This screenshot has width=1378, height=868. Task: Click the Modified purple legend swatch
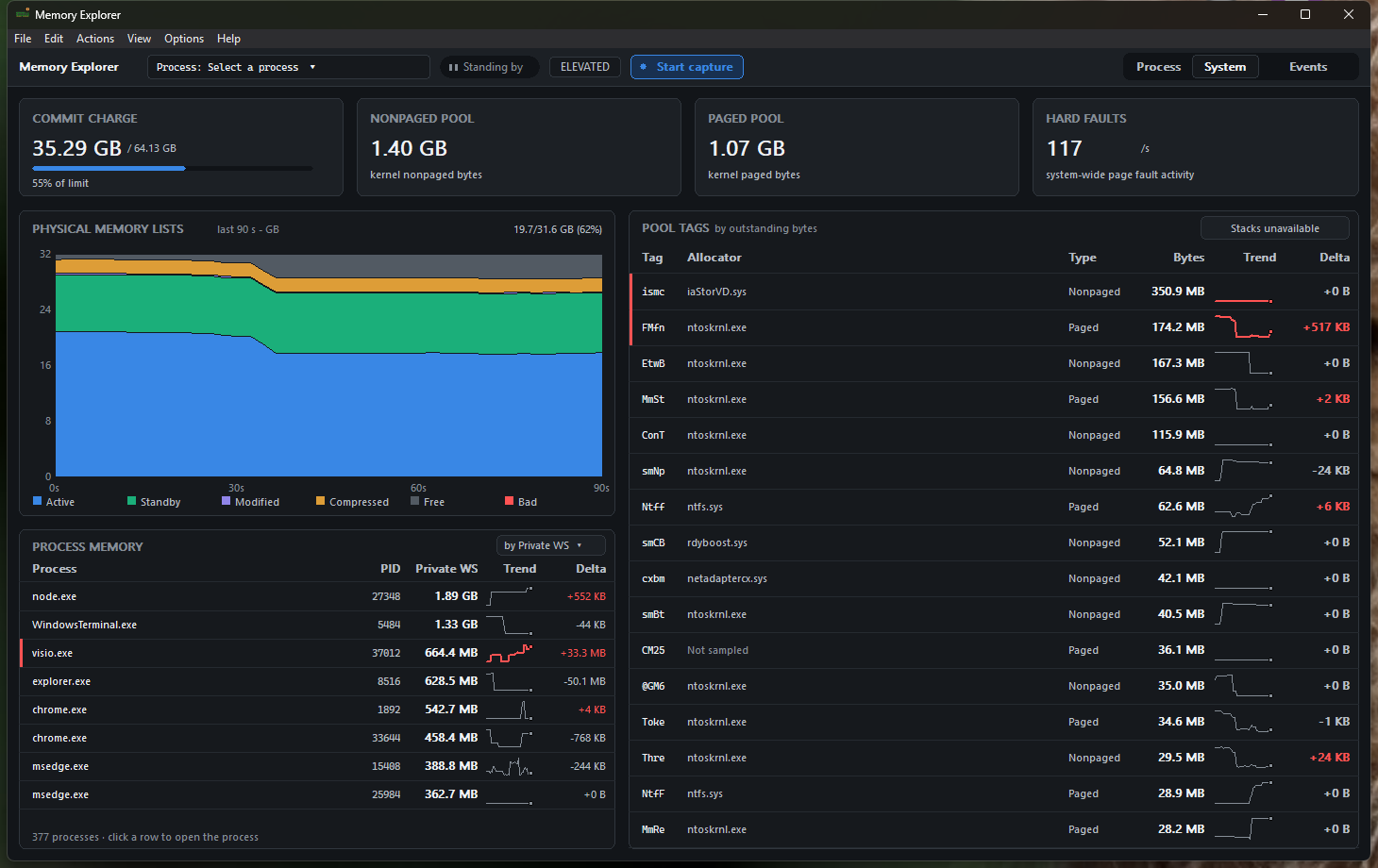(x=226, y=501)
